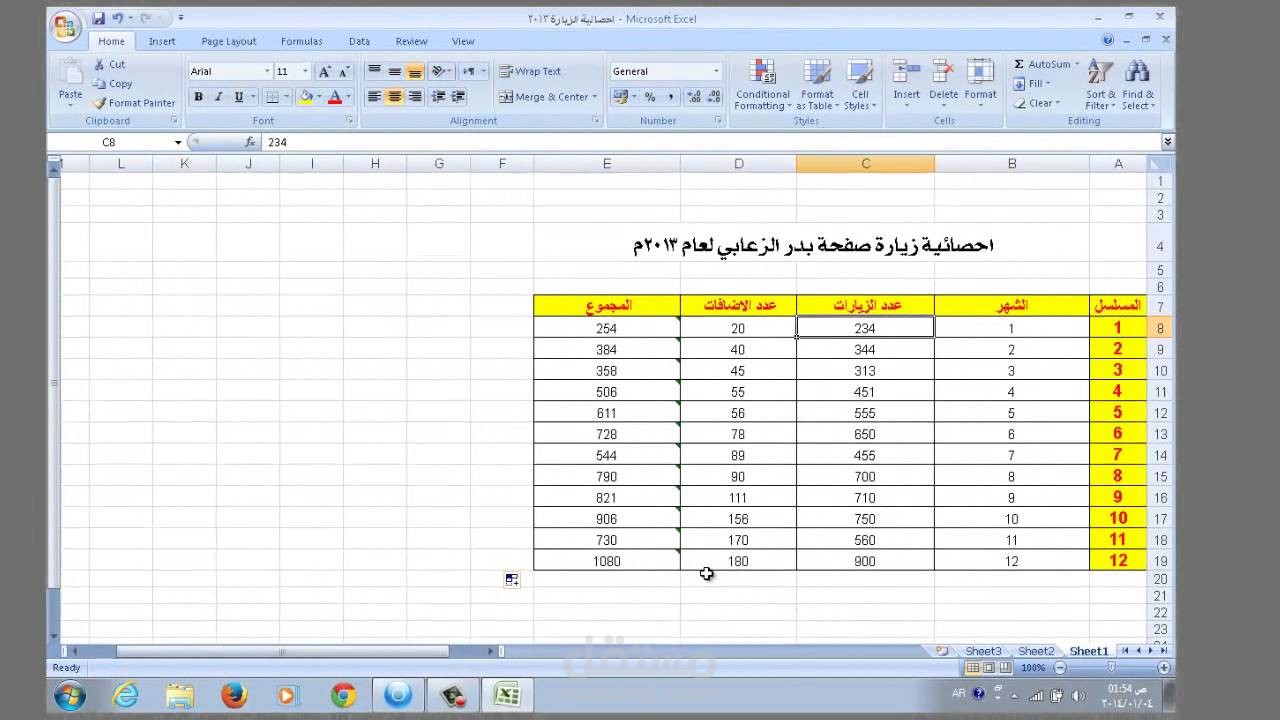Apply Percent Style number format

(x=650, y=97)
